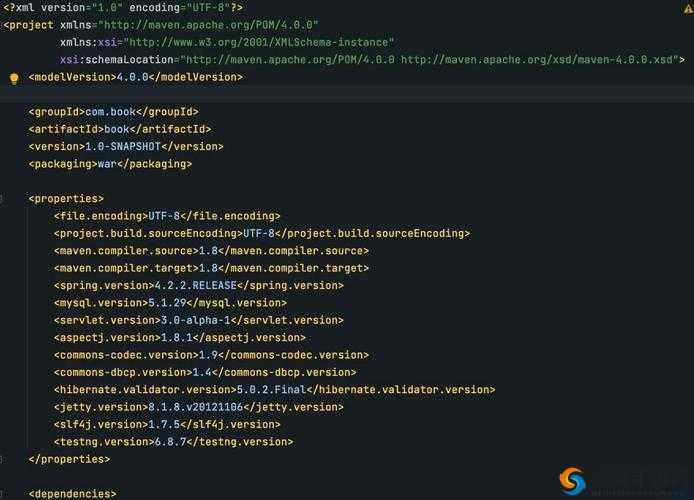
Task: Click aspectj.version 1.8.1 line
Action: (179, 338)
